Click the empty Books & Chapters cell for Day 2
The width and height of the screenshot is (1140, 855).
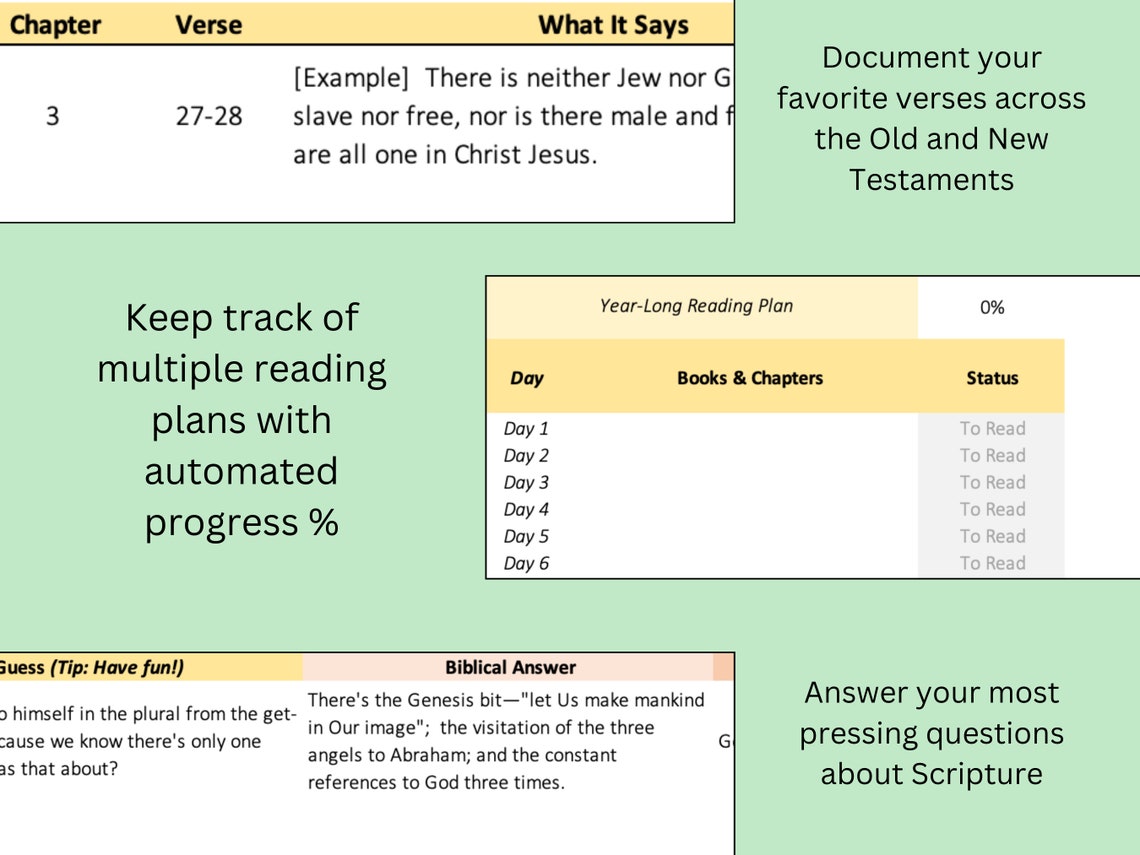(751, 455)
